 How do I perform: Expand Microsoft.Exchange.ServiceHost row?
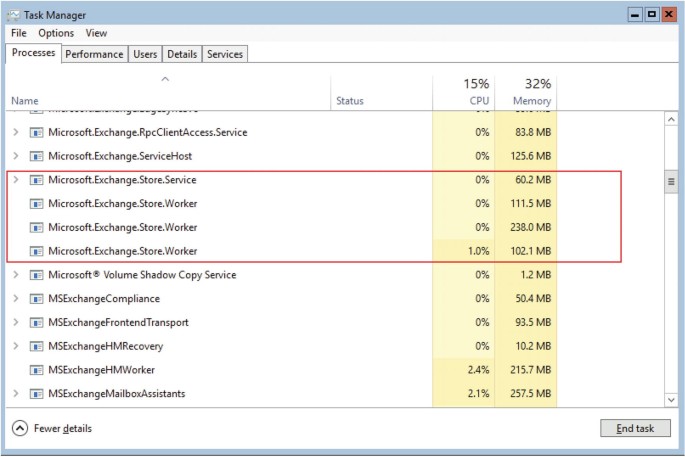click(16, 156)
